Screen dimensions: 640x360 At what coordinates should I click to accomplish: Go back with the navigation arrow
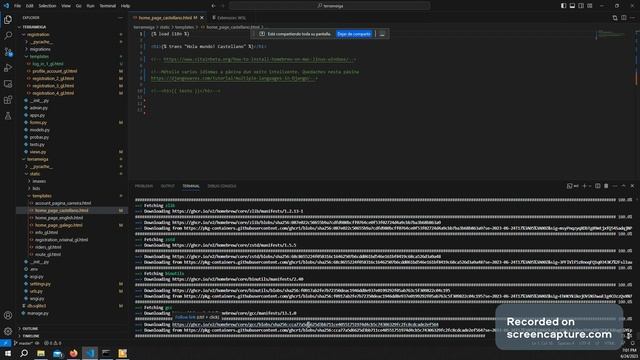[213, 6]
